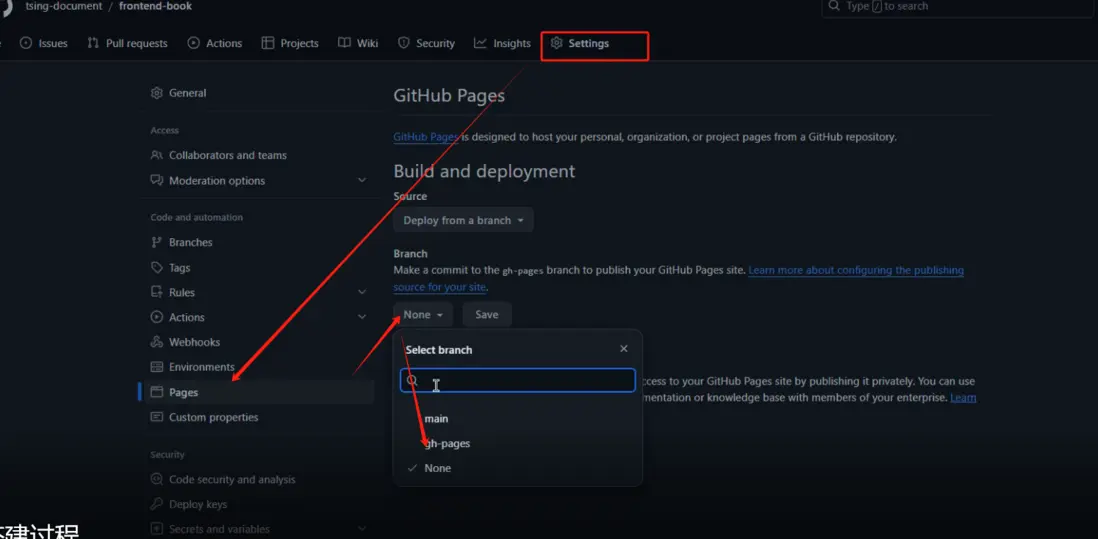Focus the branch filter input field
Image resolution: width=1098 pixels, height=539 pixels.
pos(517,380)
